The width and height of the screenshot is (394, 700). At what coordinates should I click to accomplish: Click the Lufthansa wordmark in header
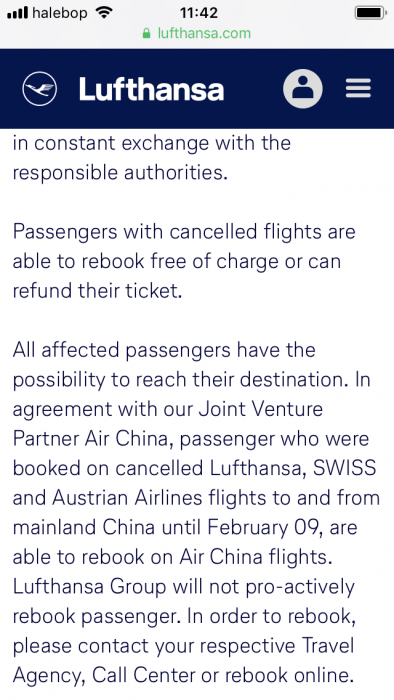tap(151, 88)
